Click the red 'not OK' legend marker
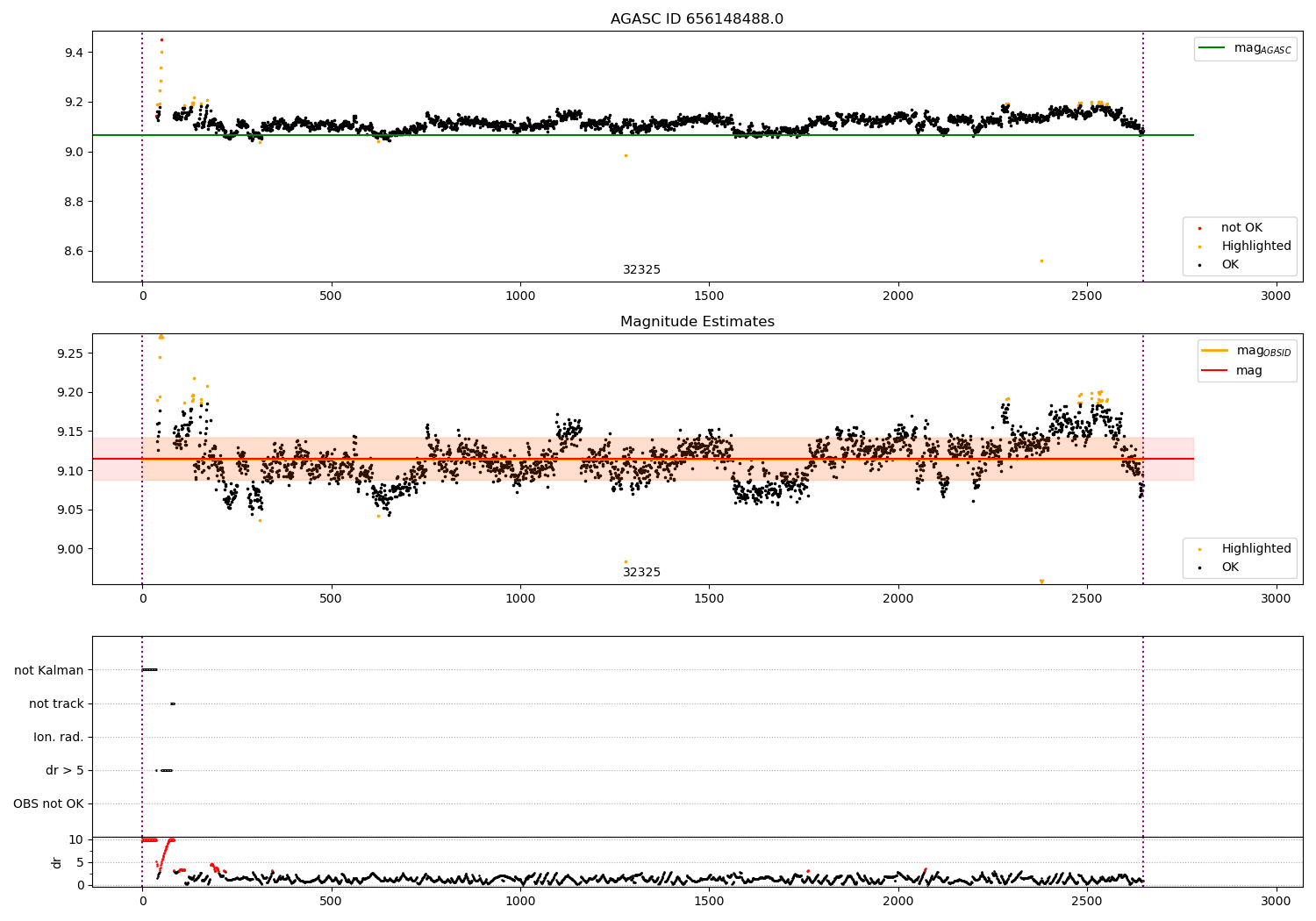The image size is (1316, 921). [1199, 228]
